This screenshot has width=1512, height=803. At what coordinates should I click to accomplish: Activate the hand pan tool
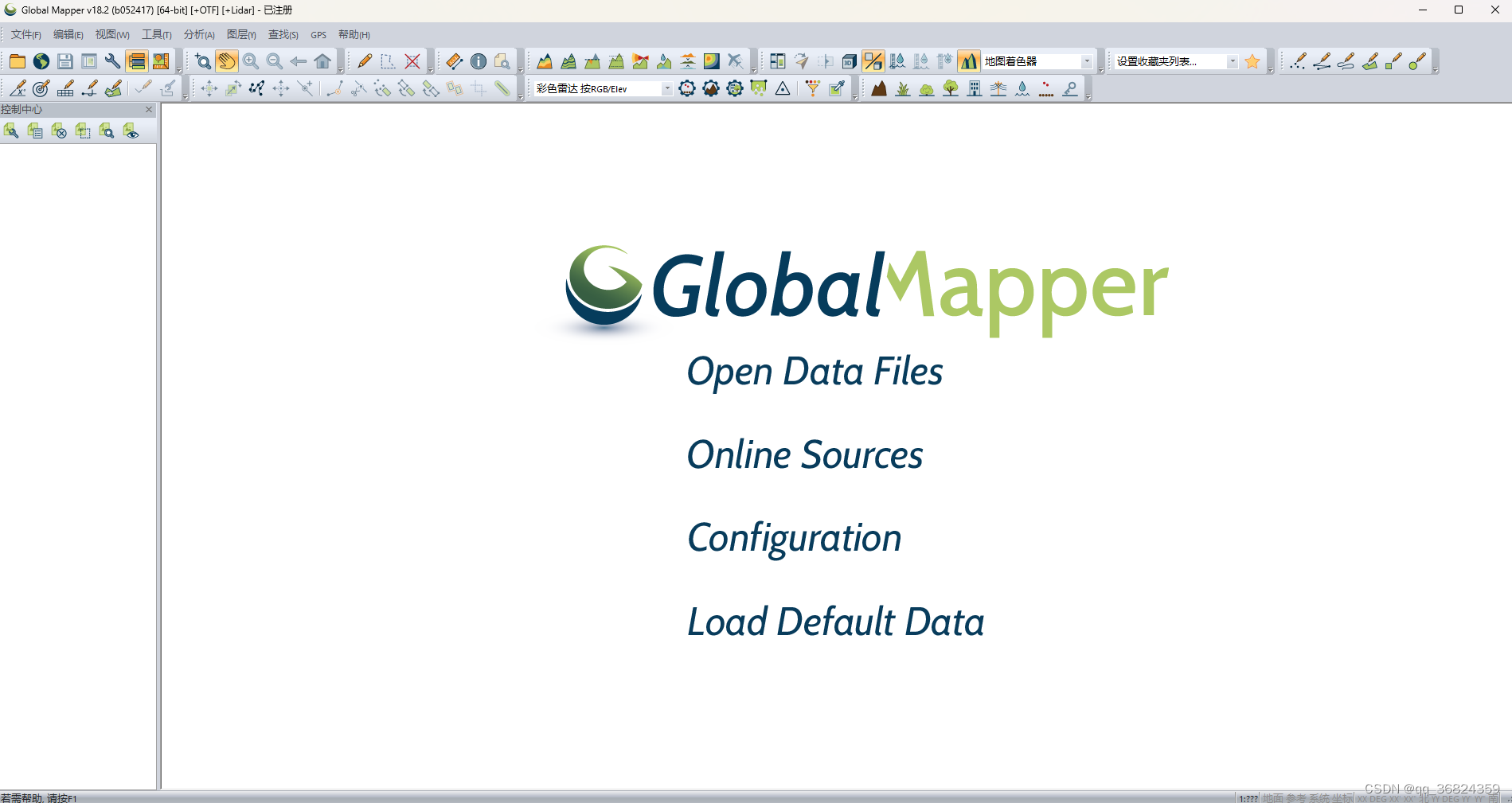(x=227, y=61)
